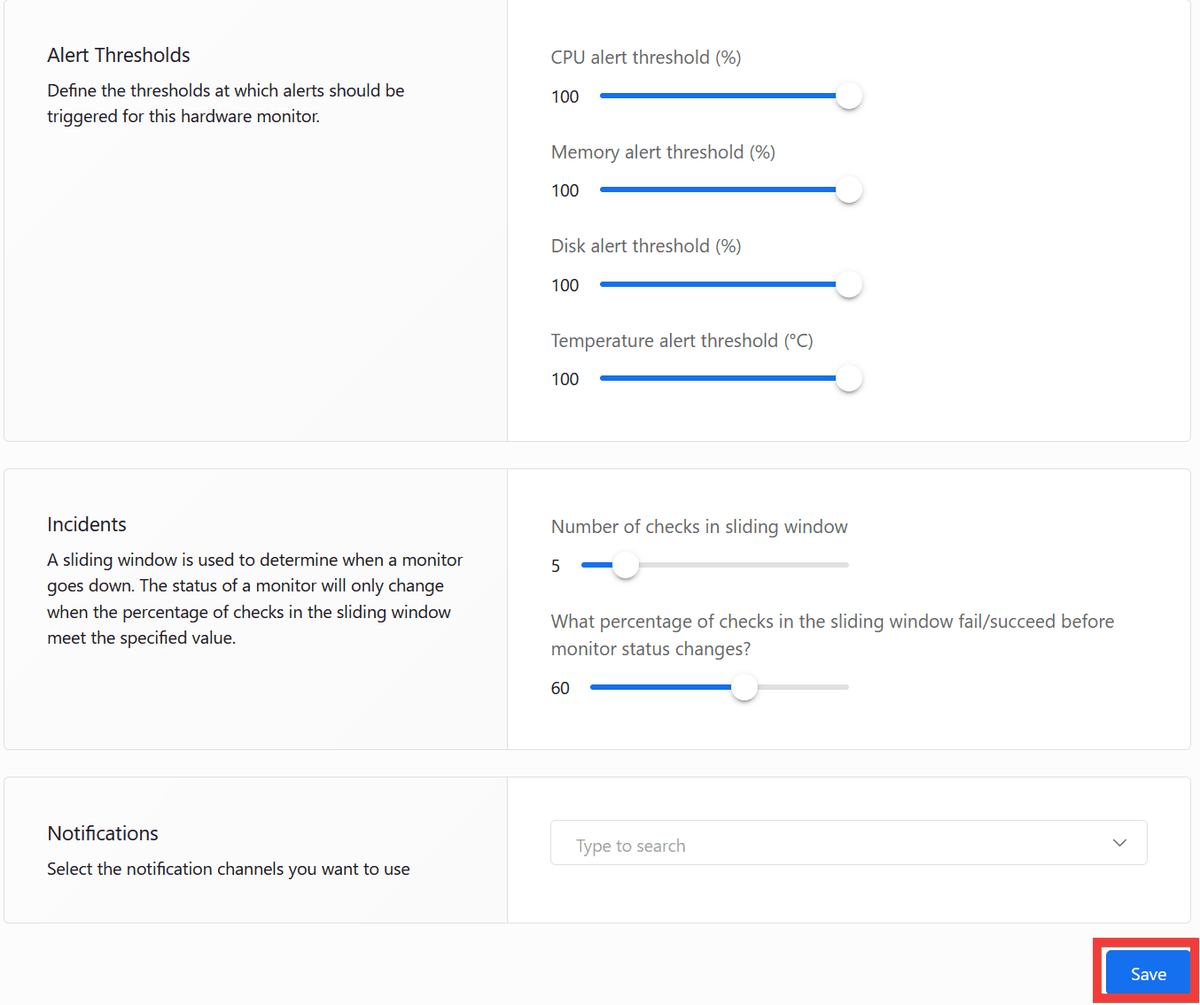1200x1005 pixels.
Task: Click the Disk alert threshold slider handle
Action: pos(848,285)
